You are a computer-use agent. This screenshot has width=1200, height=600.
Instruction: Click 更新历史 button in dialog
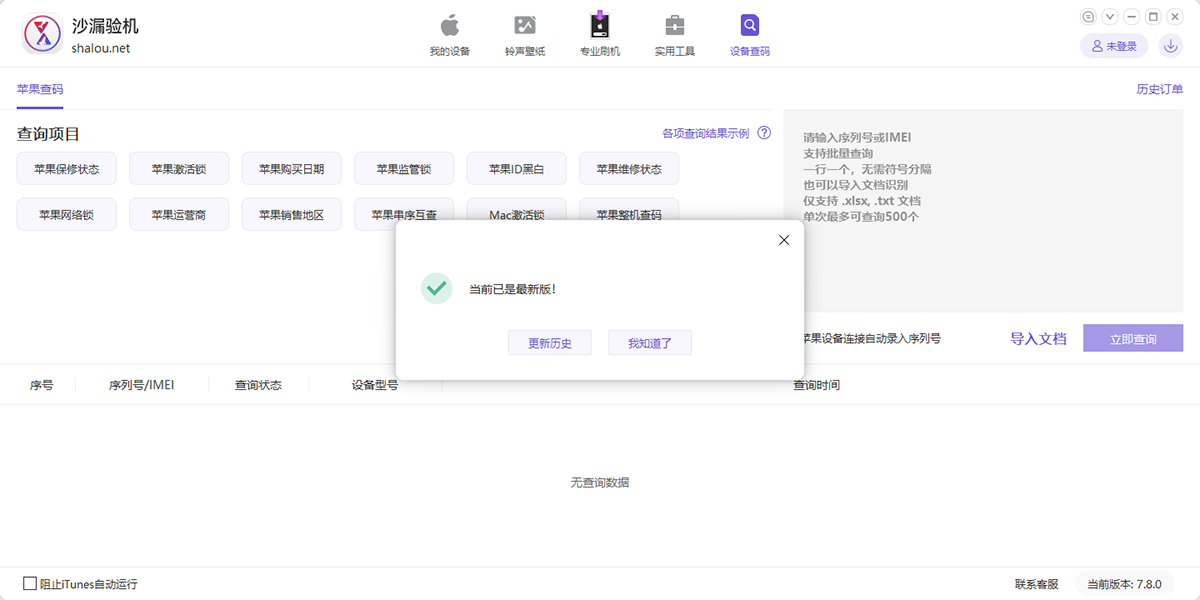(x=550, y=343)
